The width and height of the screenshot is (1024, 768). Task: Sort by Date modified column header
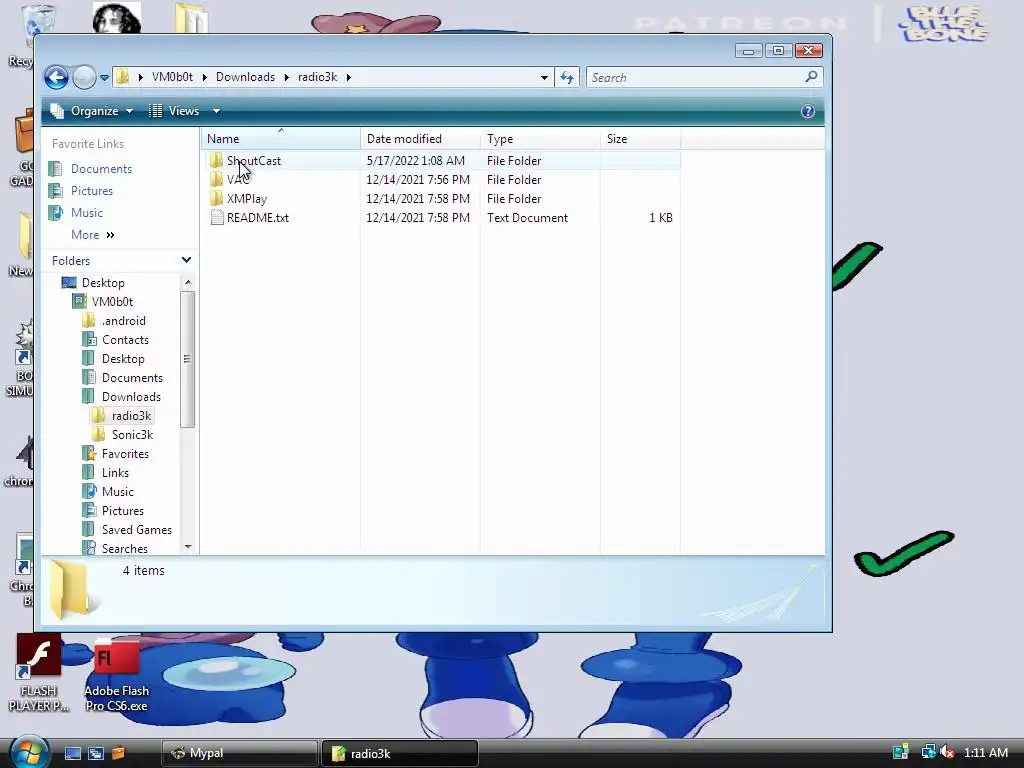[x=420, y=138]
